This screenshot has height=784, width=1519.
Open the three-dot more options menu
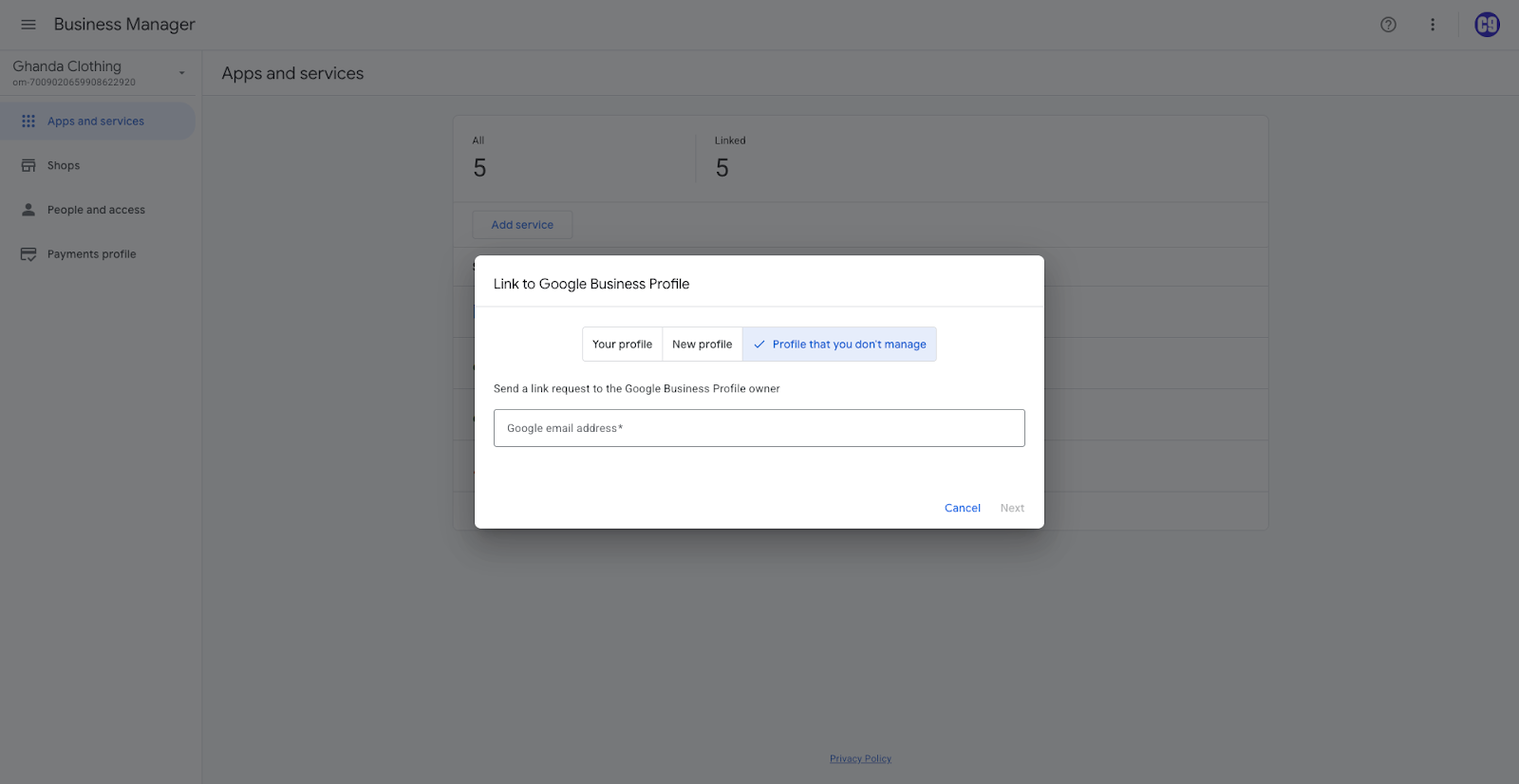coord(1433,25)
